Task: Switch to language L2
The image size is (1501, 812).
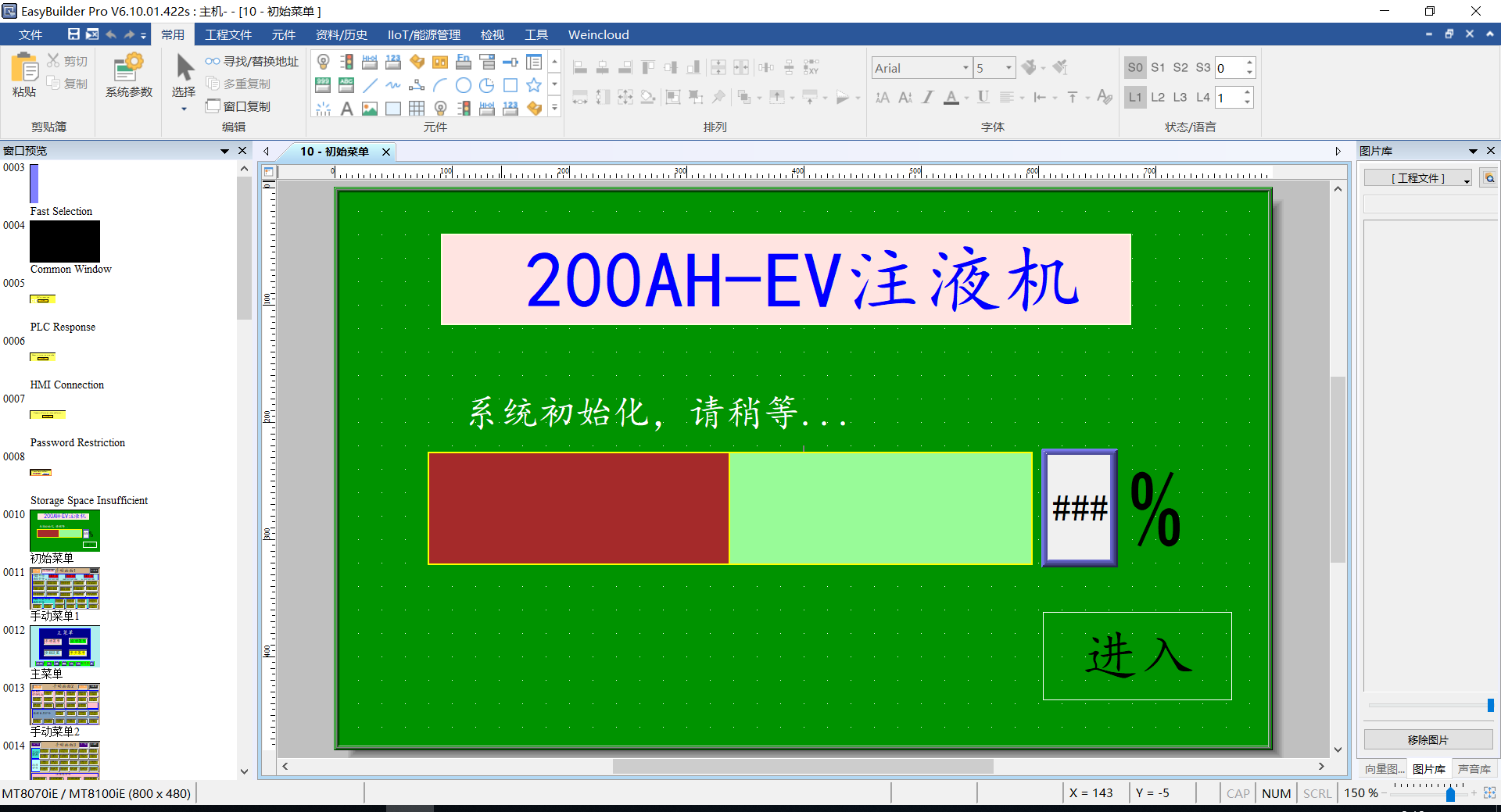Action: [x=1158, y=97]
